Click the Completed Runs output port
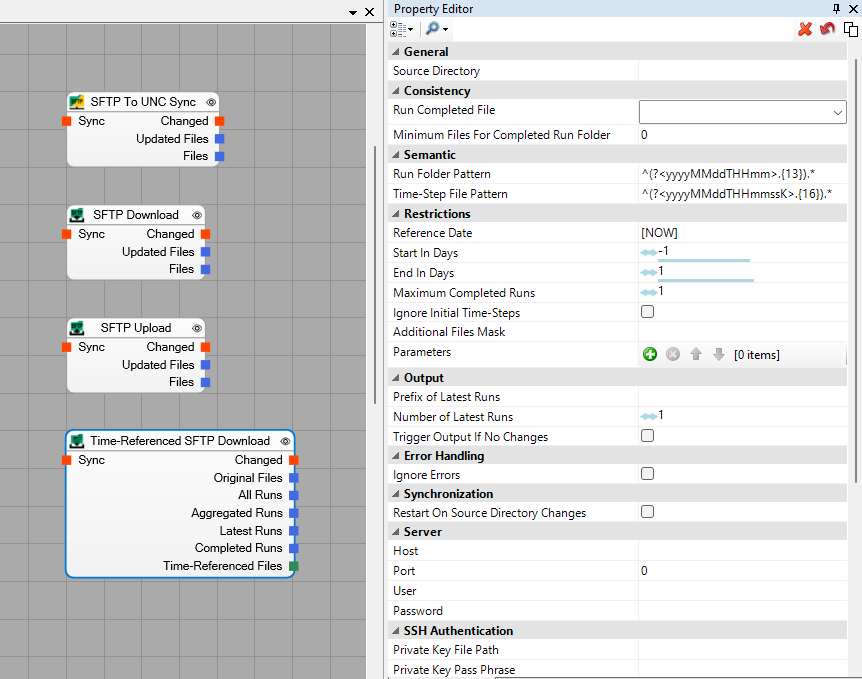Screen dimensions: 862x679 tap(294, 548)
